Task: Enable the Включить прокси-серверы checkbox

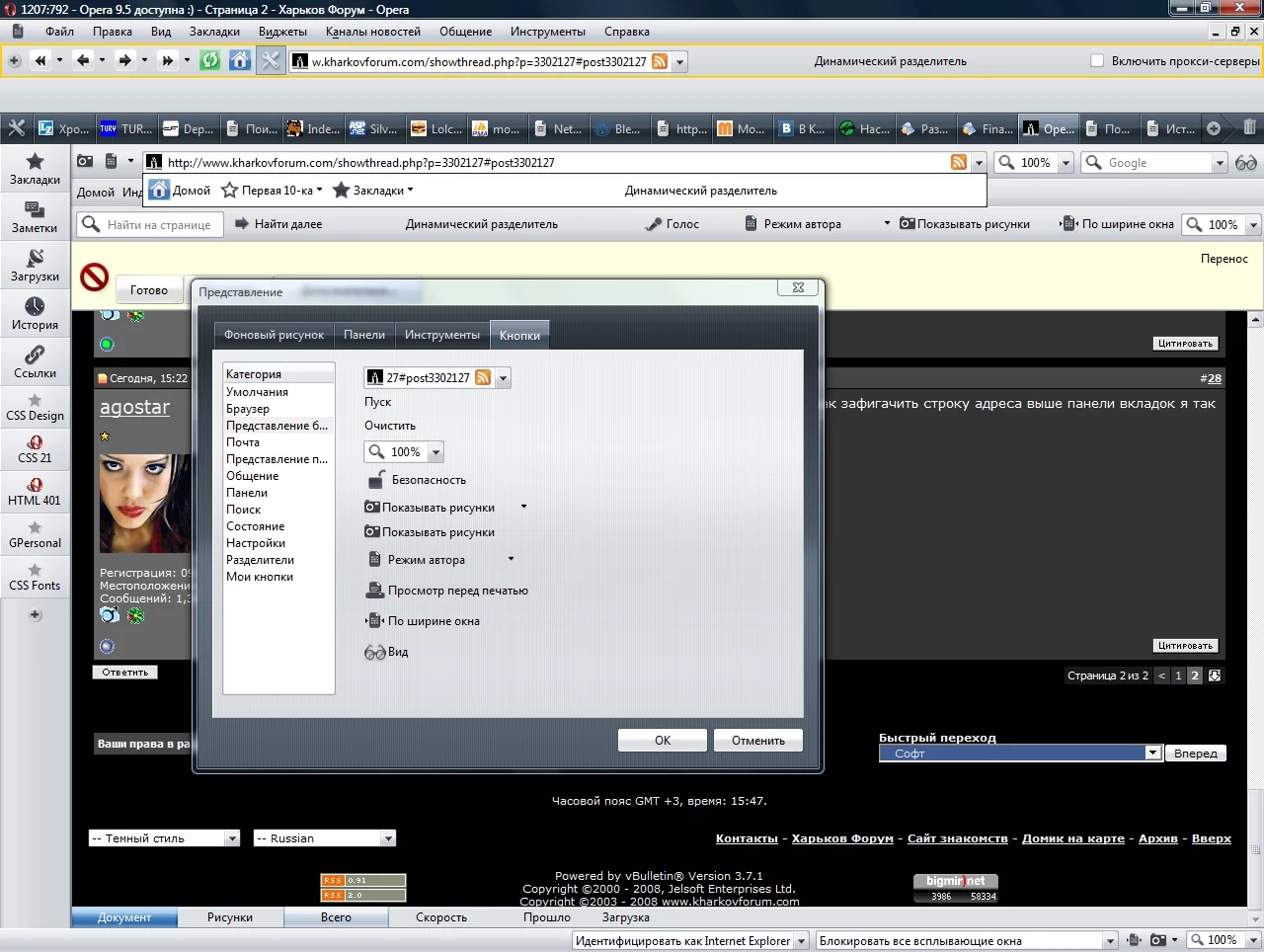Action: click(x=1096, y=60)
